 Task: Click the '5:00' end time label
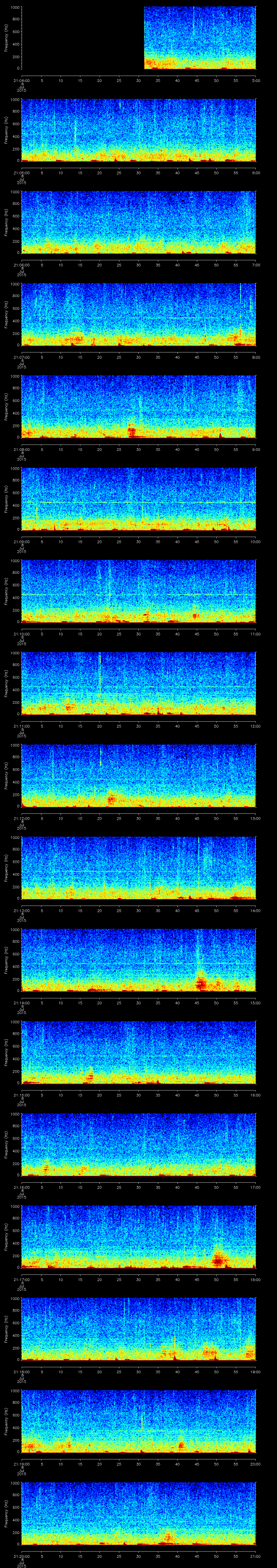[256, 80]
